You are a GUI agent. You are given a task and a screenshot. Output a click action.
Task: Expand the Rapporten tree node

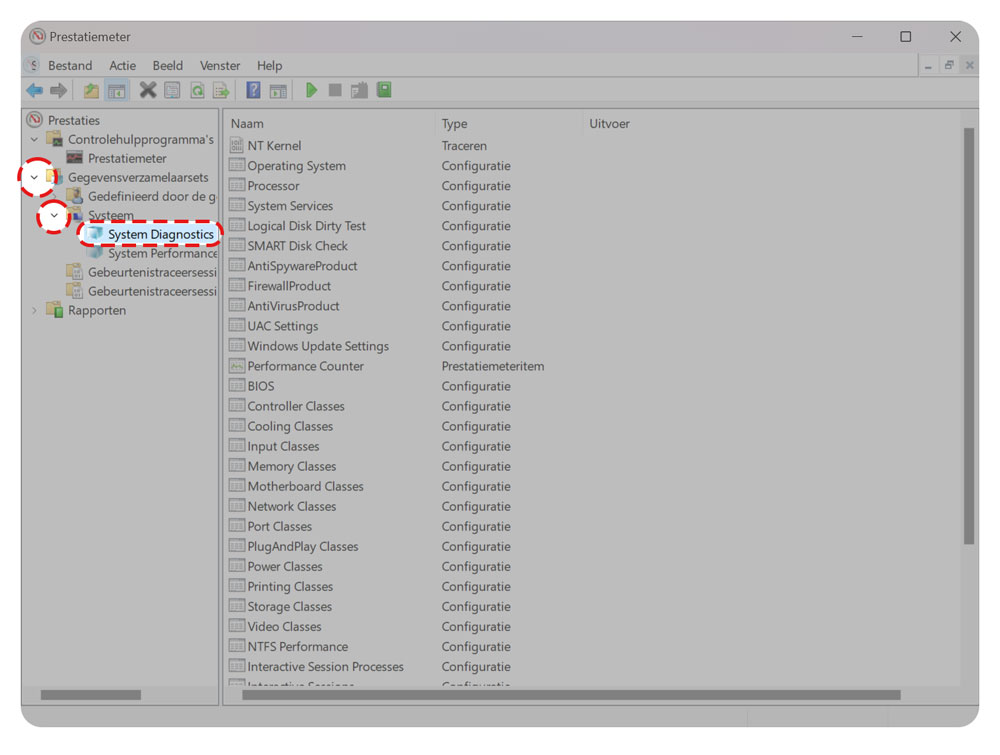pyautogui.click(x=35, y=311)
